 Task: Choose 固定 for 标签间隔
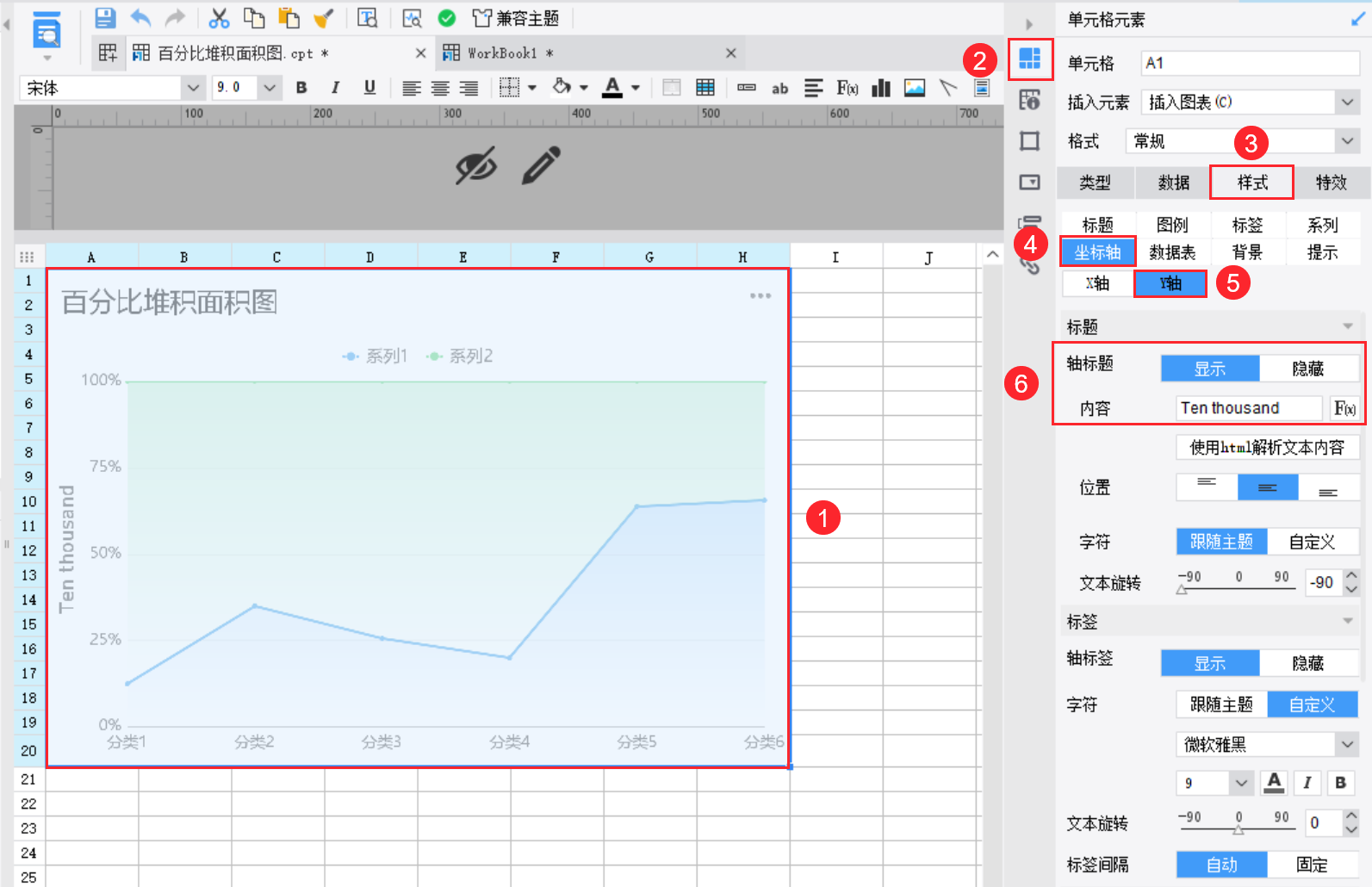(1313, 865)
